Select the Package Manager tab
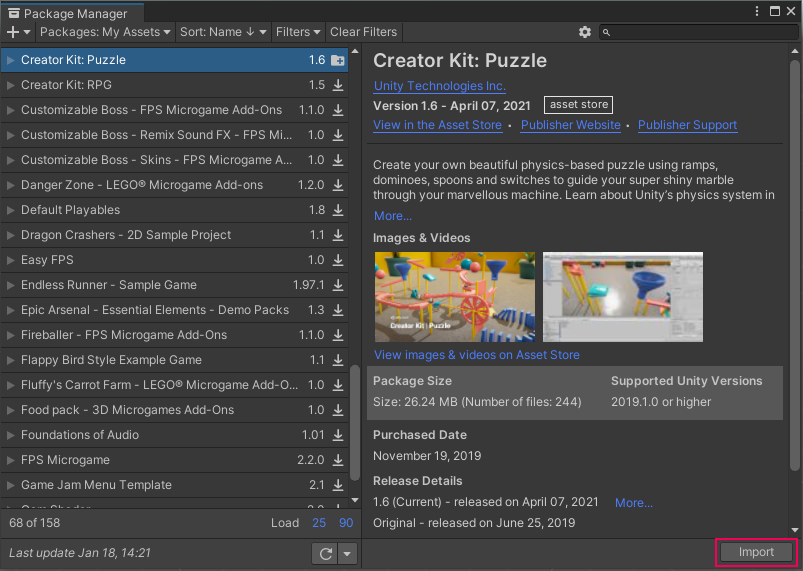This screenshot has width=803, height=571. tap(68, 13)
